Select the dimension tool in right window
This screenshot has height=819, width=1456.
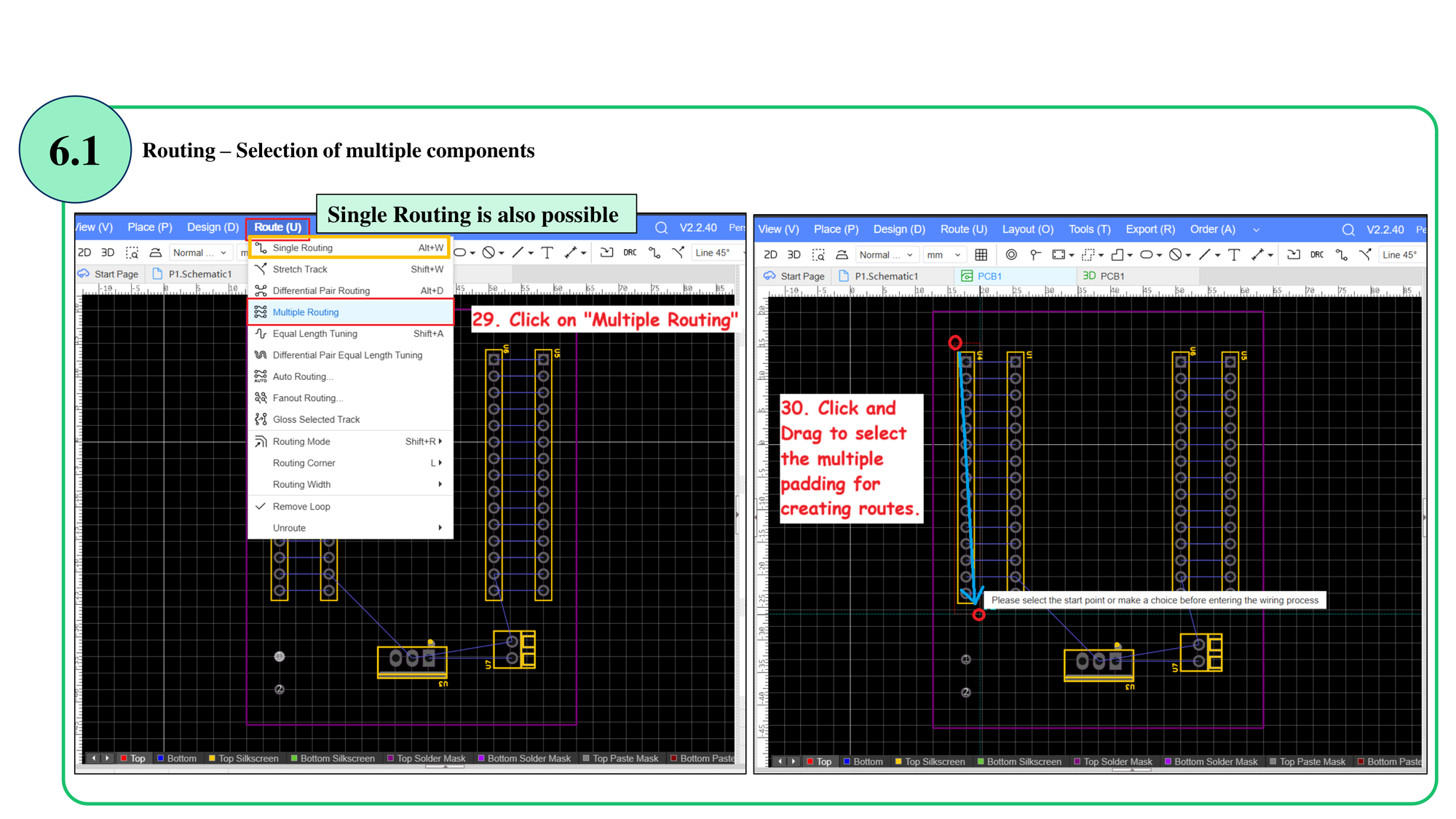1258,255
